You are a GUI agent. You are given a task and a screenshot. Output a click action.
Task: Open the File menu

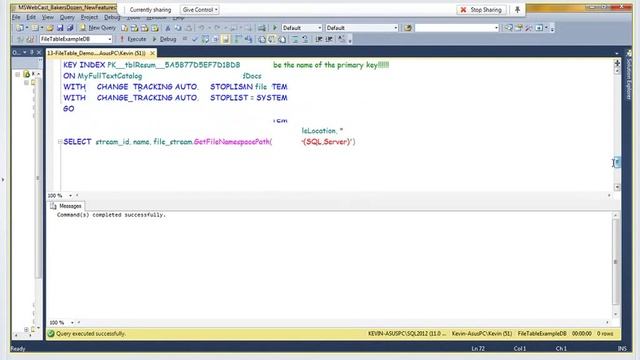[x=16, y=17]
